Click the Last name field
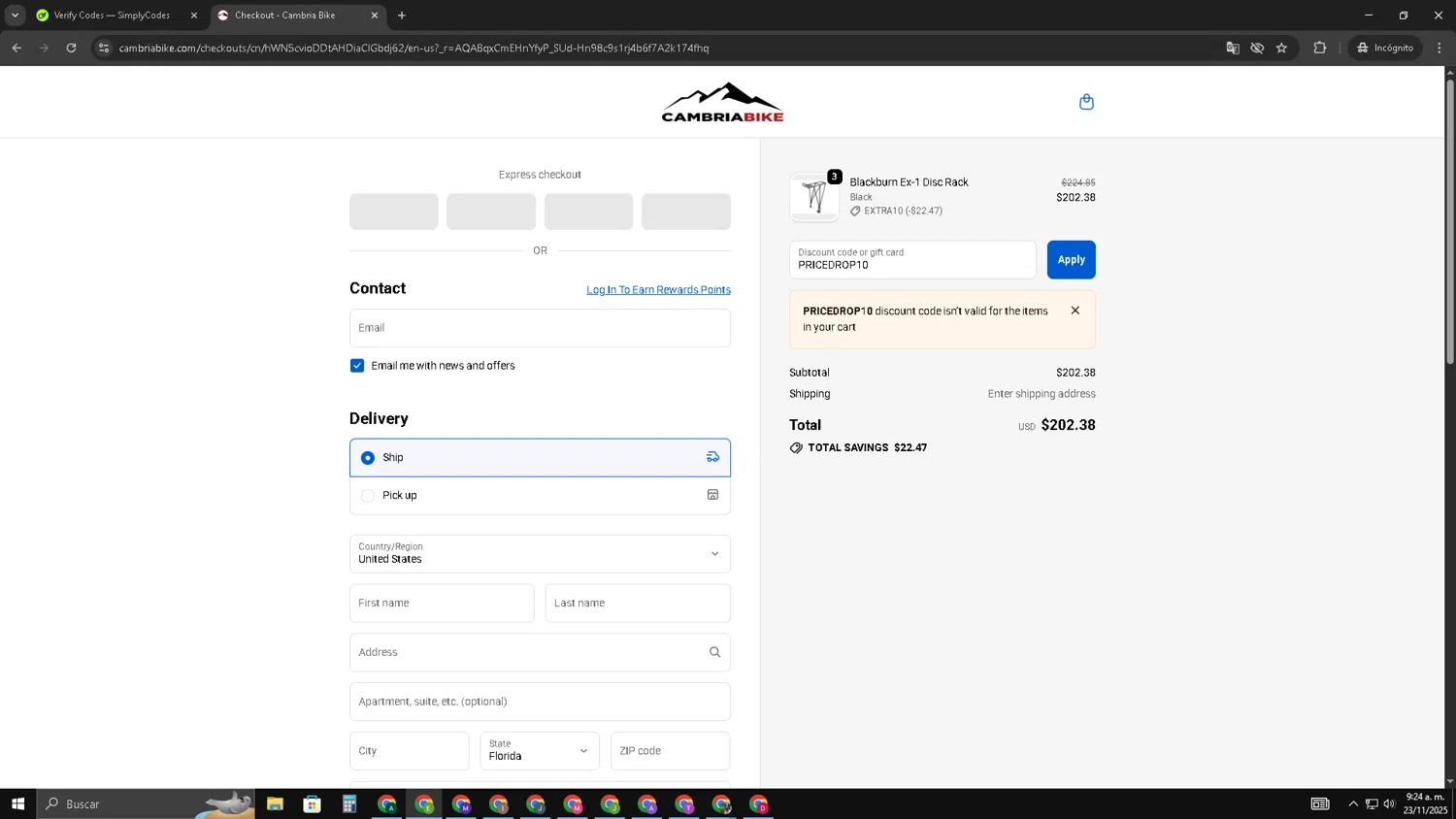 click(x=638, y=604)
